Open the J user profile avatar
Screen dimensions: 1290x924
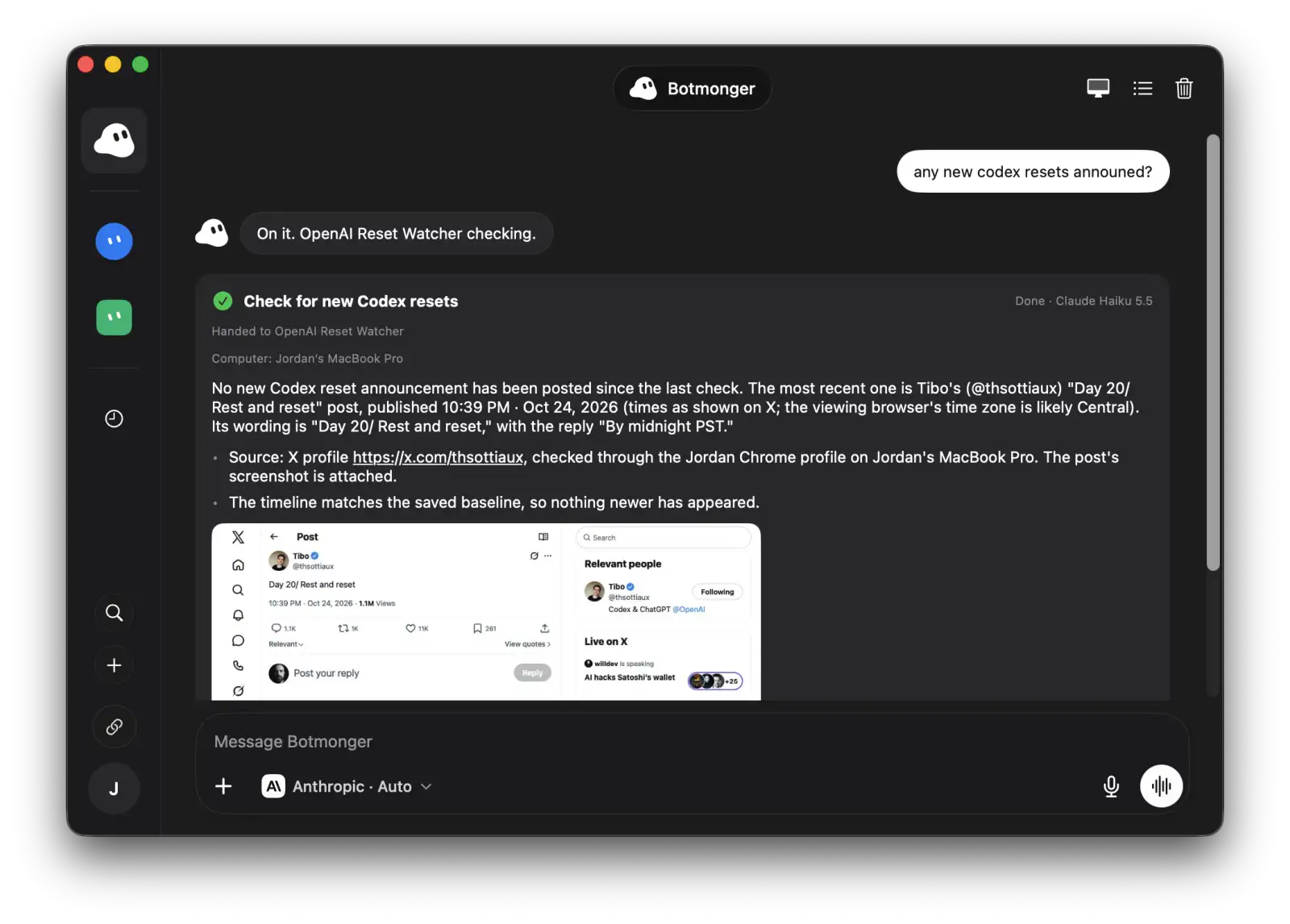coord(114,789)
